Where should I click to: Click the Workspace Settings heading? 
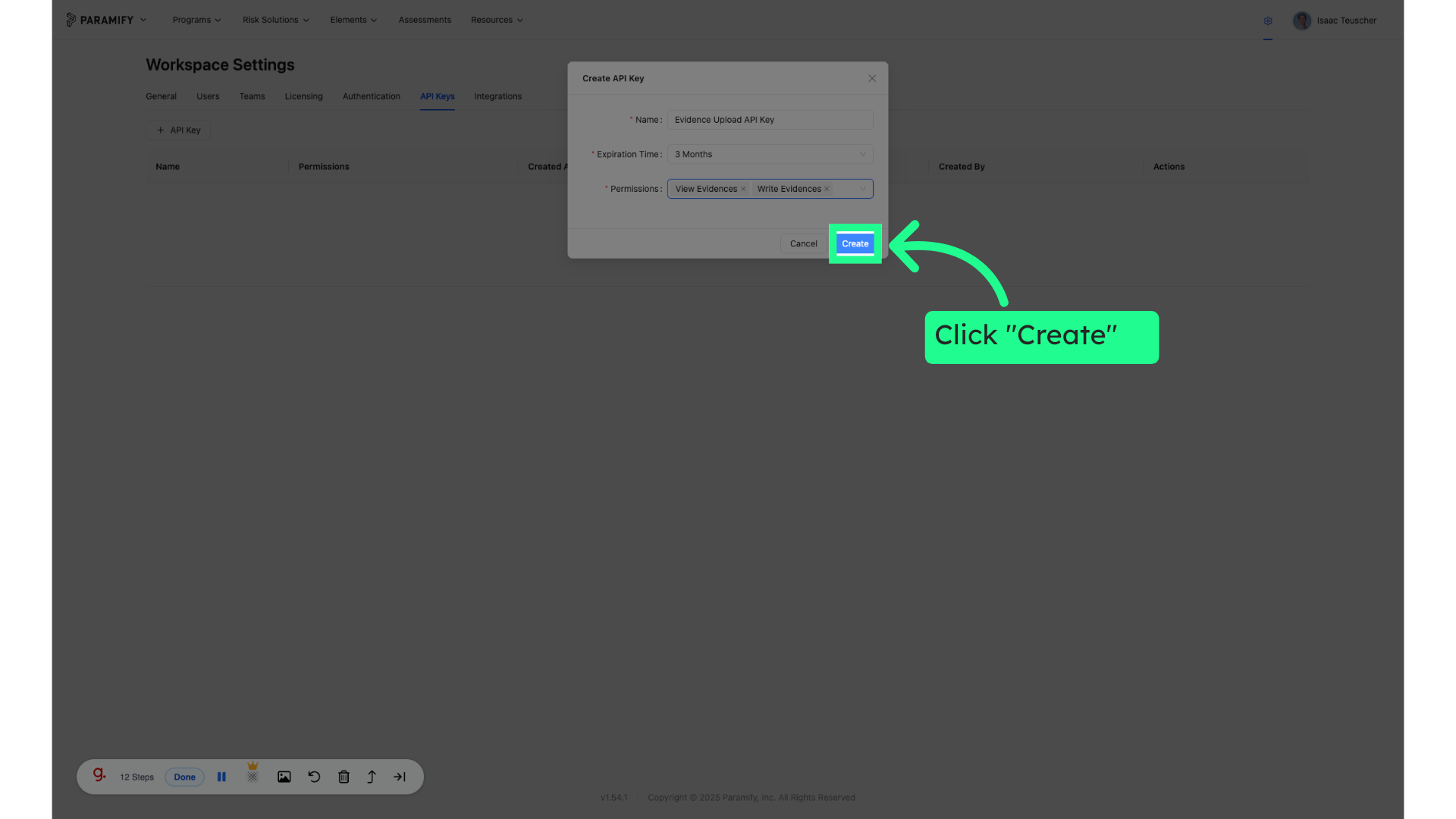click(220, 65)
